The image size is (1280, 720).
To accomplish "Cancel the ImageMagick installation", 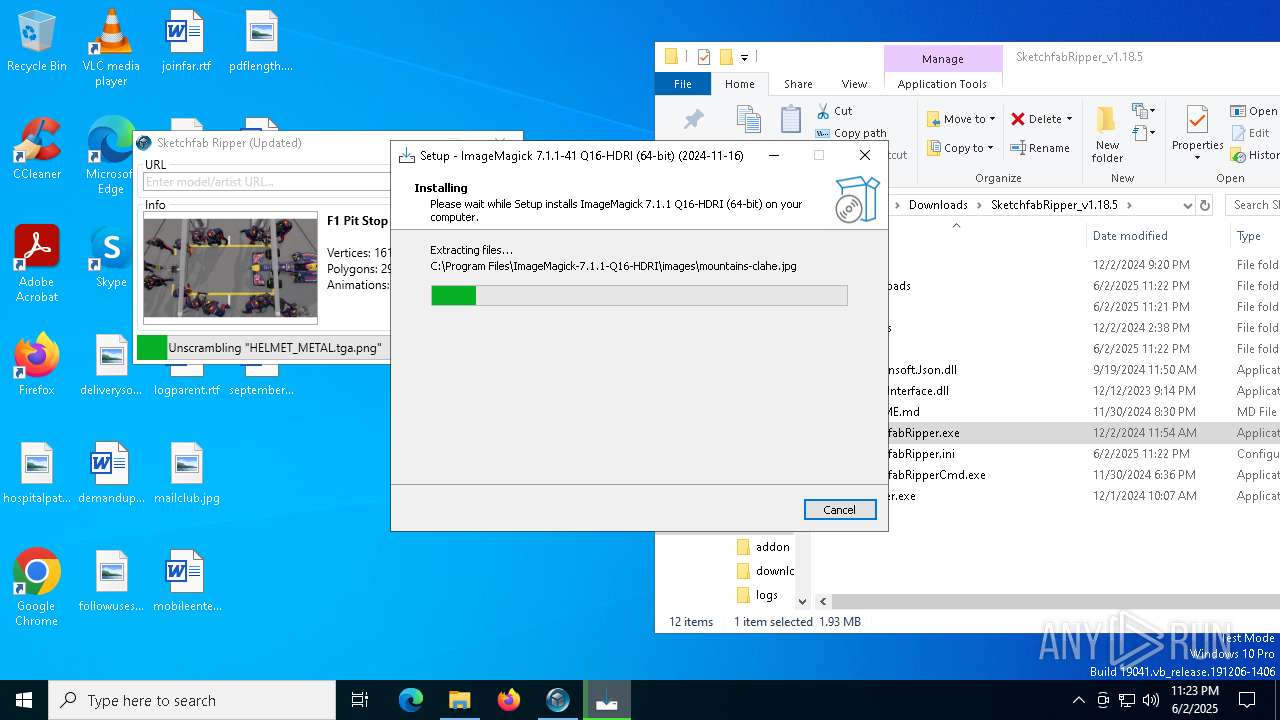I will [840, 510].
